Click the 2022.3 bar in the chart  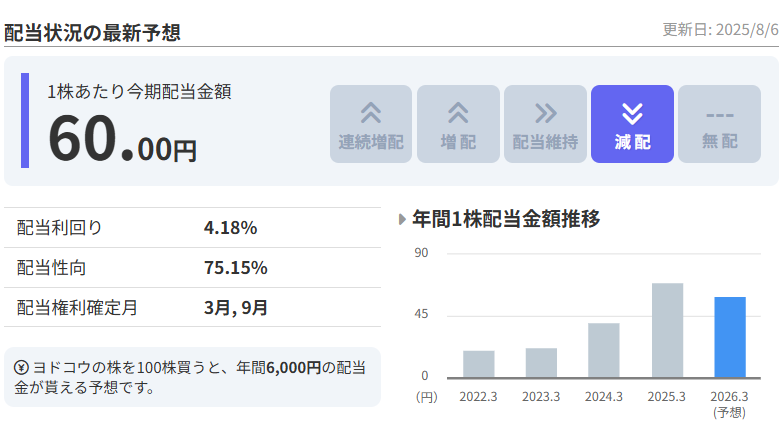pyautogui.click(x=478, y=364)
